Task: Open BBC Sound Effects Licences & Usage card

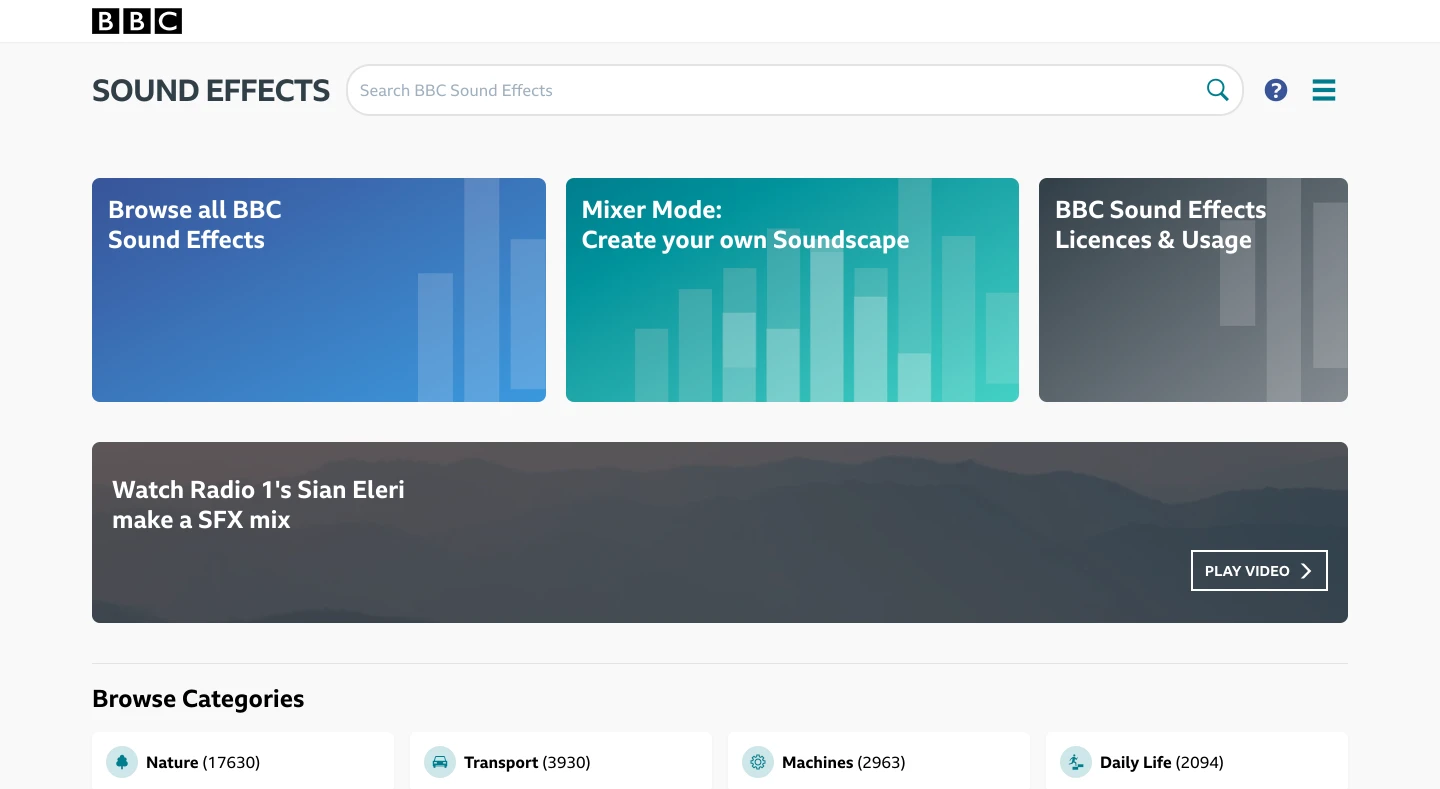Action: coord(1193,290)
